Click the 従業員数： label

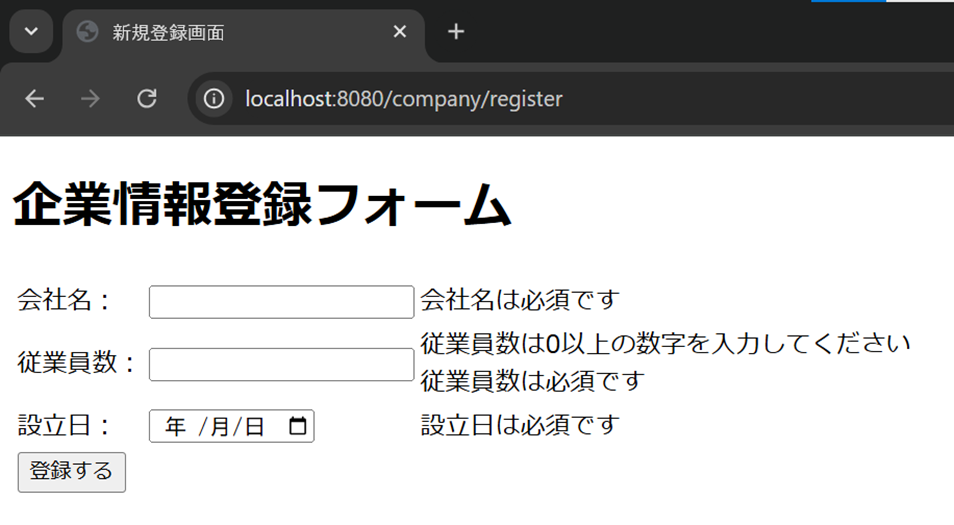point(77,363)
